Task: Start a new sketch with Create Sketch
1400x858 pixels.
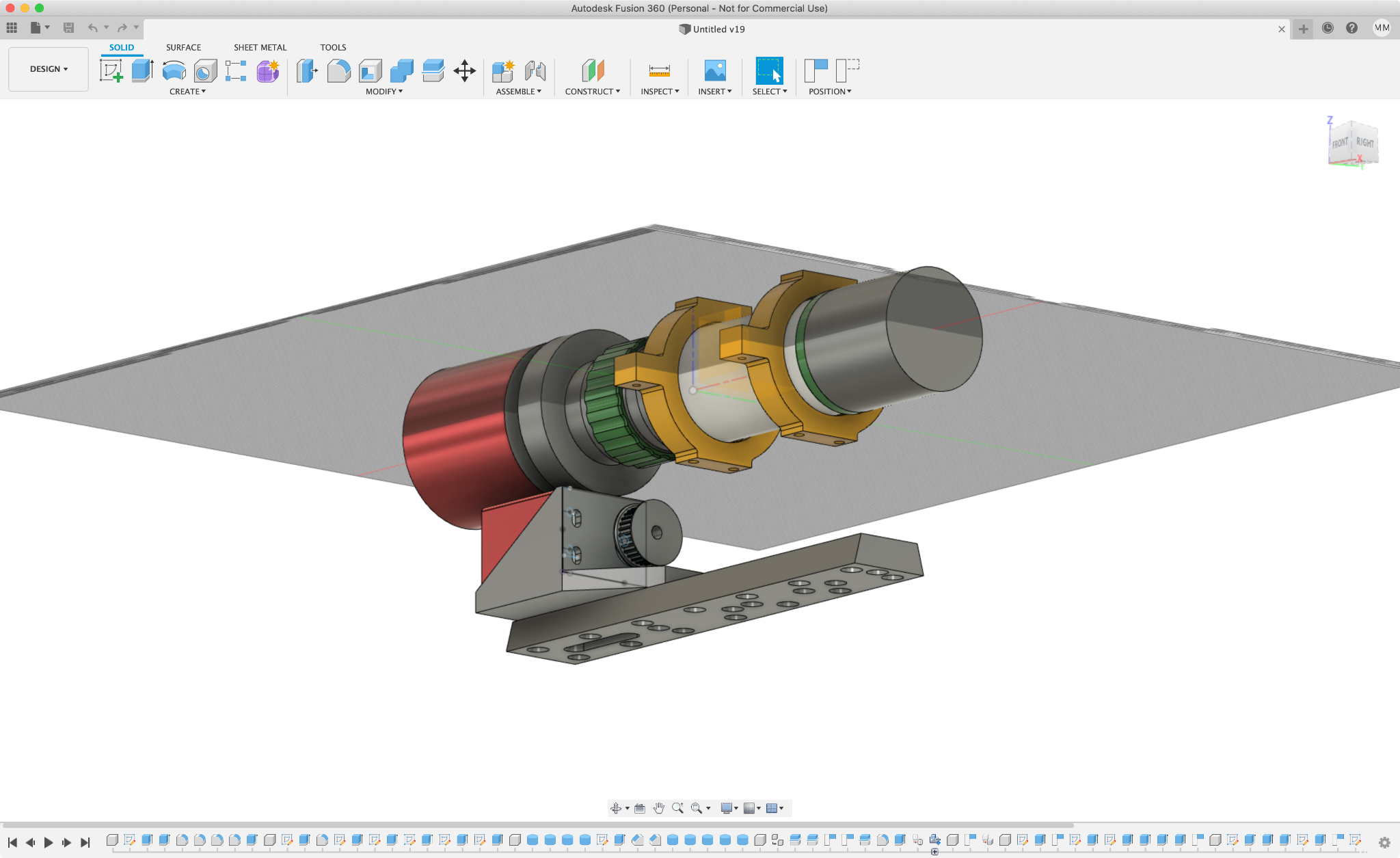Action: pos(111,70)
